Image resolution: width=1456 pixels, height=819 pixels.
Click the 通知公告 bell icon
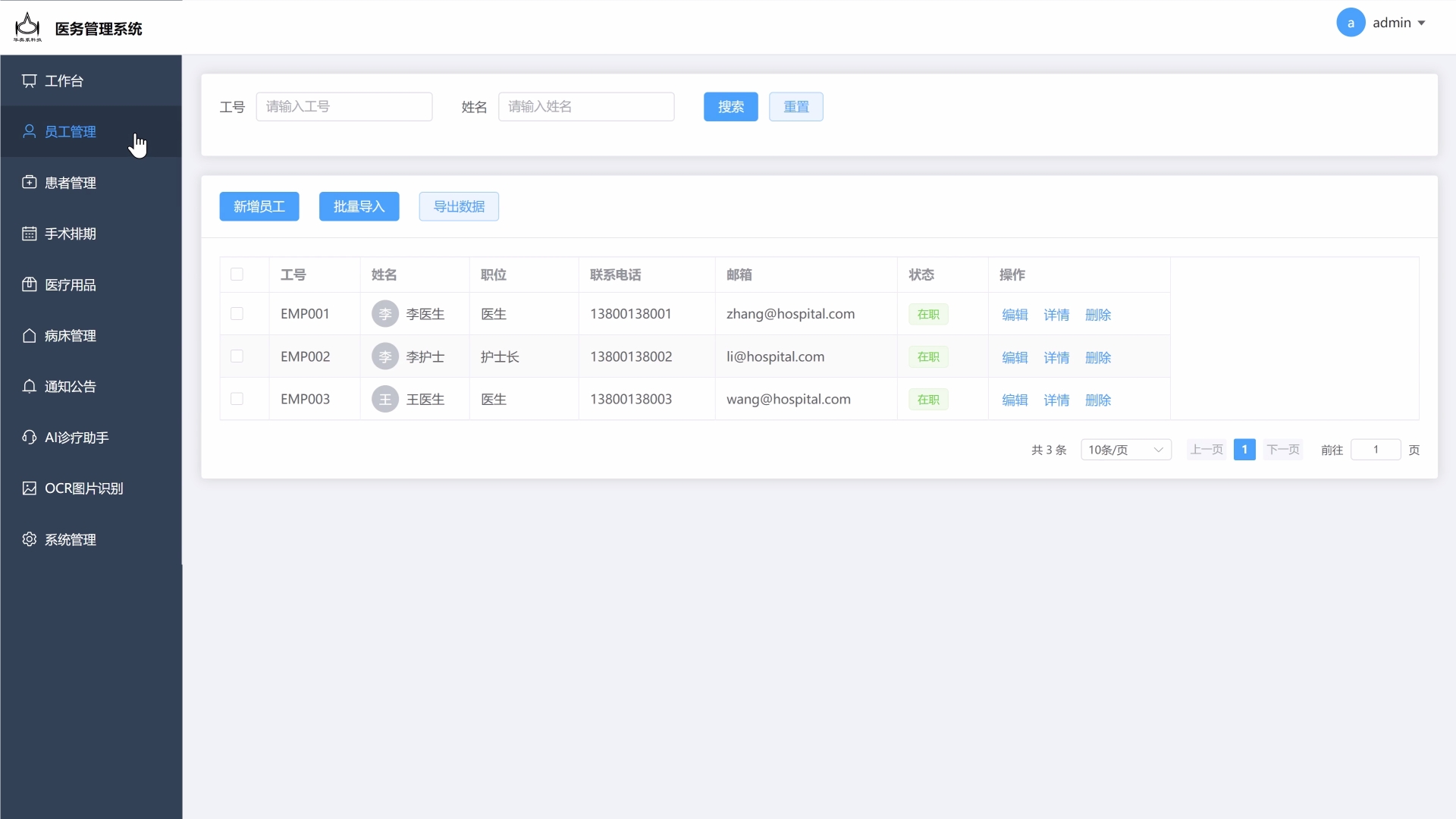pos(29,387)
